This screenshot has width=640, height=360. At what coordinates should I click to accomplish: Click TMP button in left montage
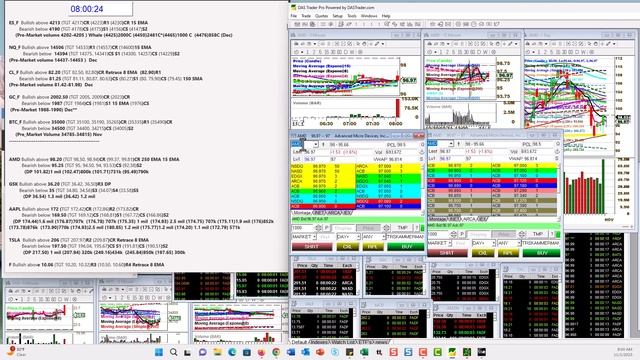(402, 228)
